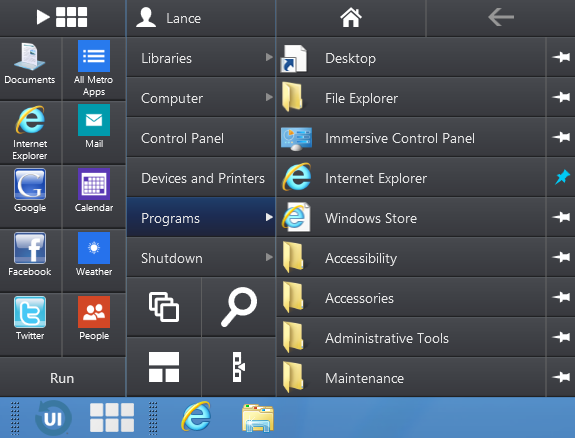Unpin the Internet Explorer entry
Image resolution: width=575 pixels, height=438 pixels.
click(562, 178)
